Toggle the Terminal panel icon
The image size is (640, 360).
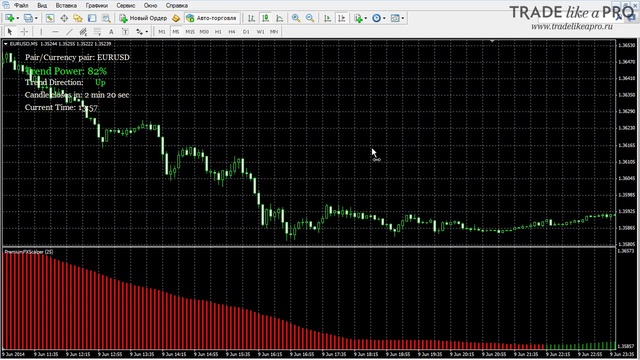pyautogui.click(x=92, y=18)
